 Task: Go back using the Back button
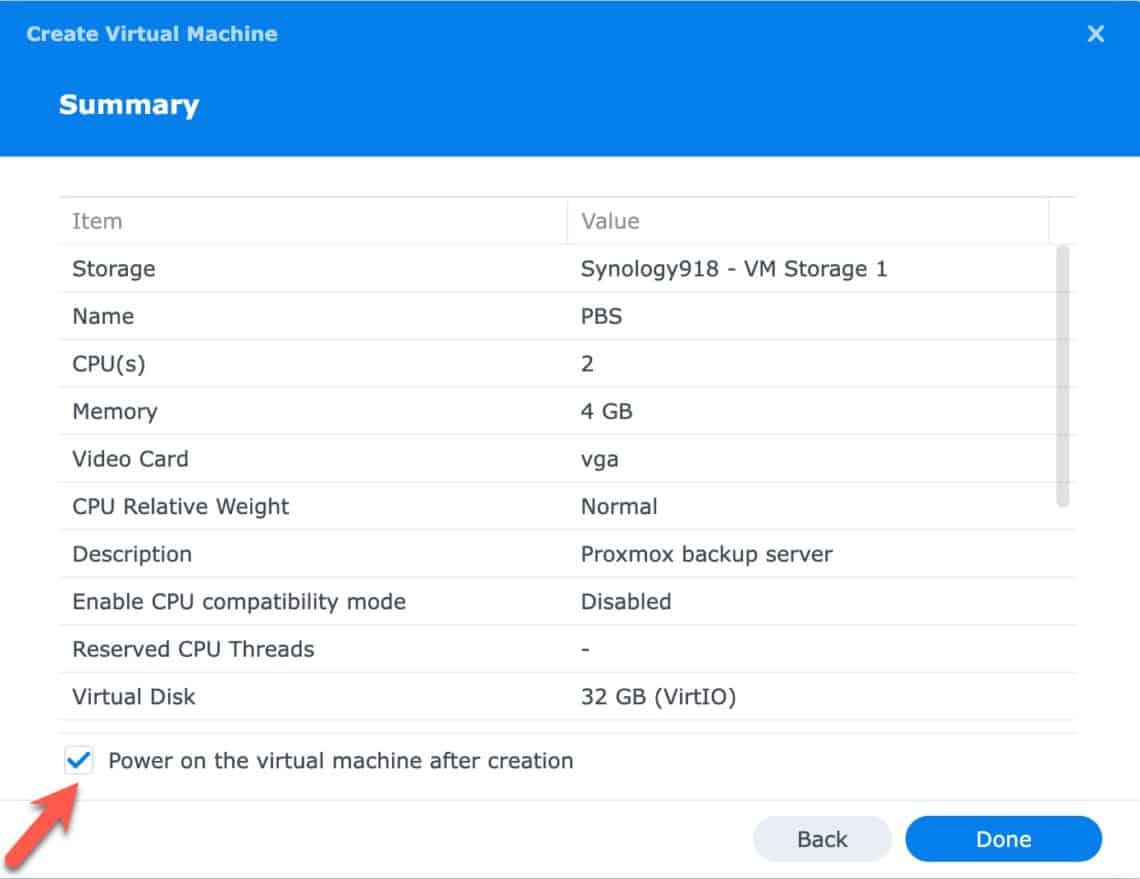click(822, 839)
